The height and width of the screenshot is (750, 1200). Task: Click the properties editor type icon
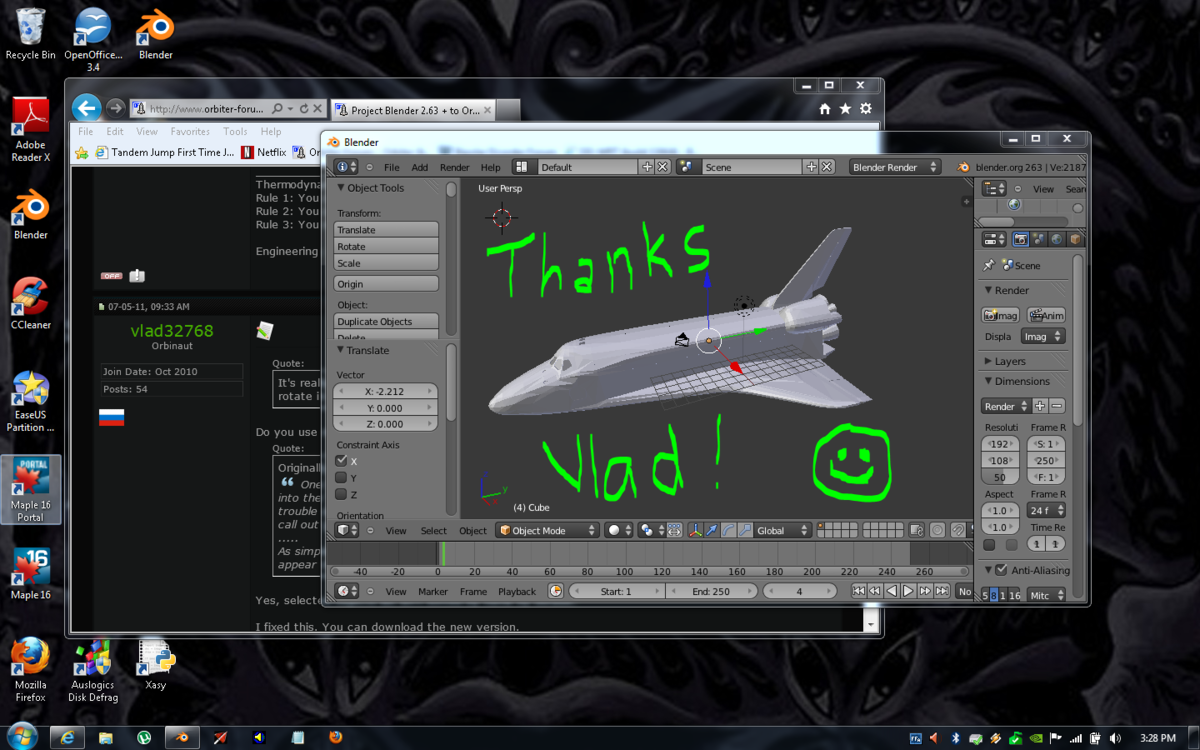tap(995, 240)
